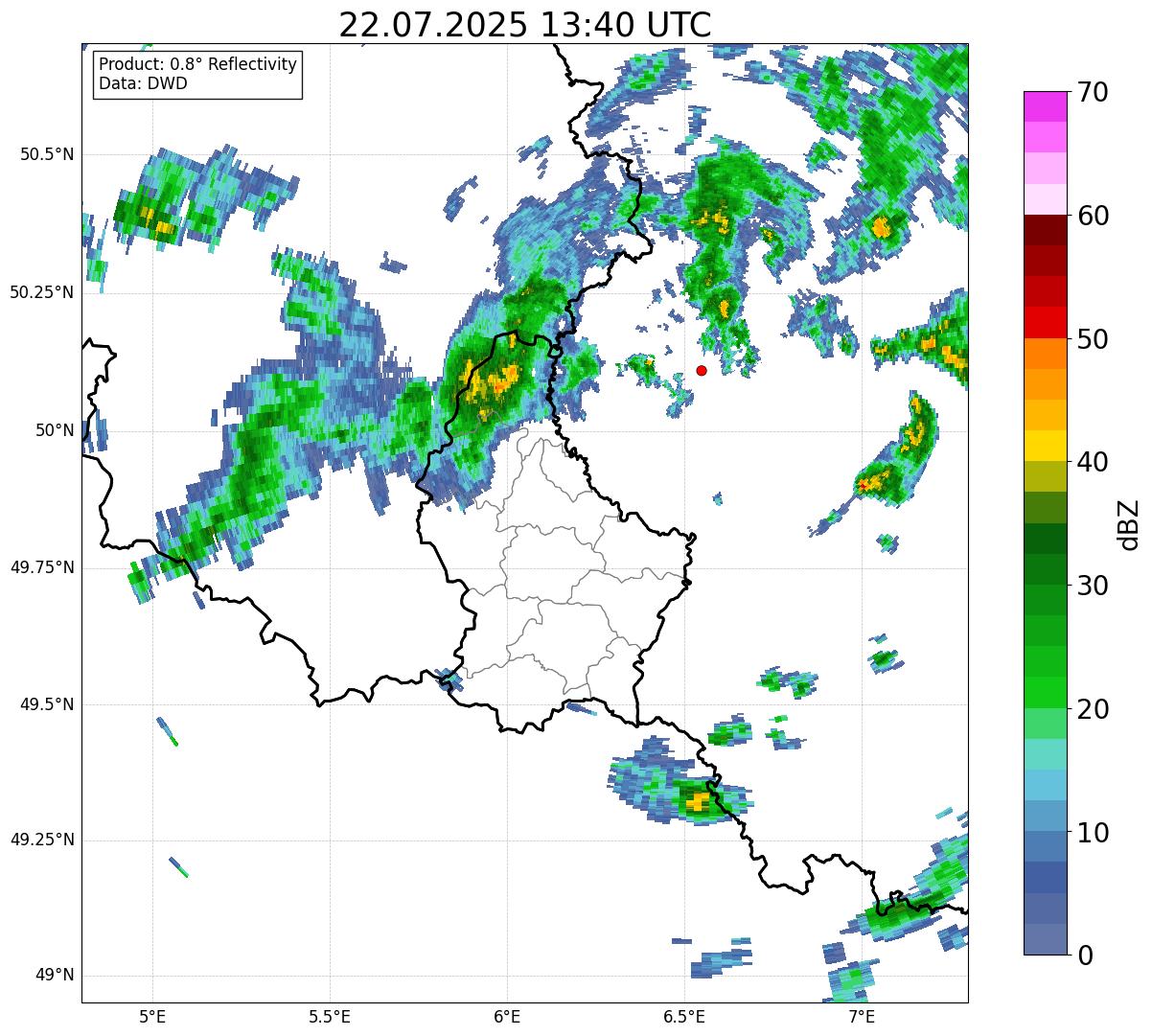Click the 50.25°N latitude label

click(x=42, y=291)
